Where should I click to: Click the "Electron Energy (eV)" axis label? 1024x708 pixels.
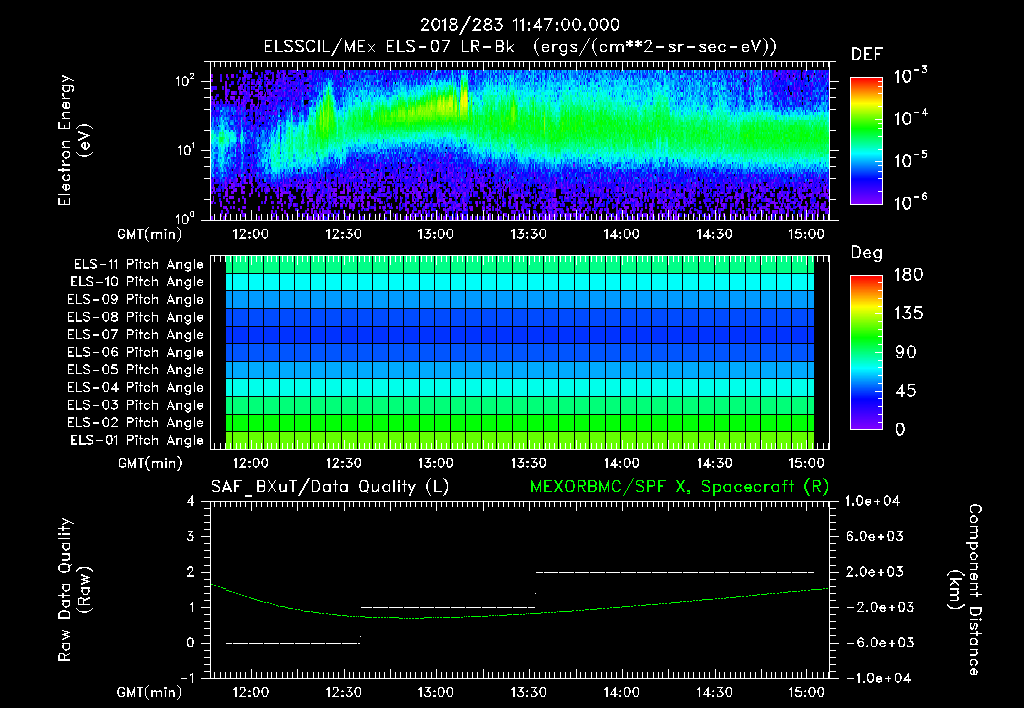[74, 140]
